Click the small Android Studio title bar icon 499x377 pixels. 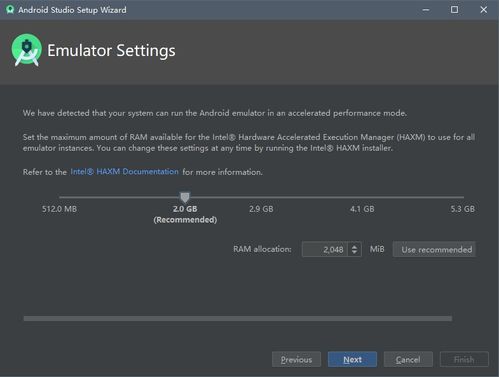pyautogui.click(x=10, y=10)
